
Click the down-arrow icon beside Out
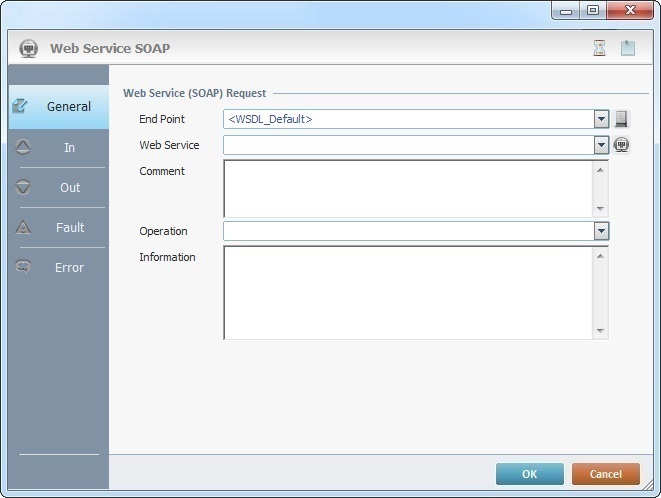pos(24,187)
